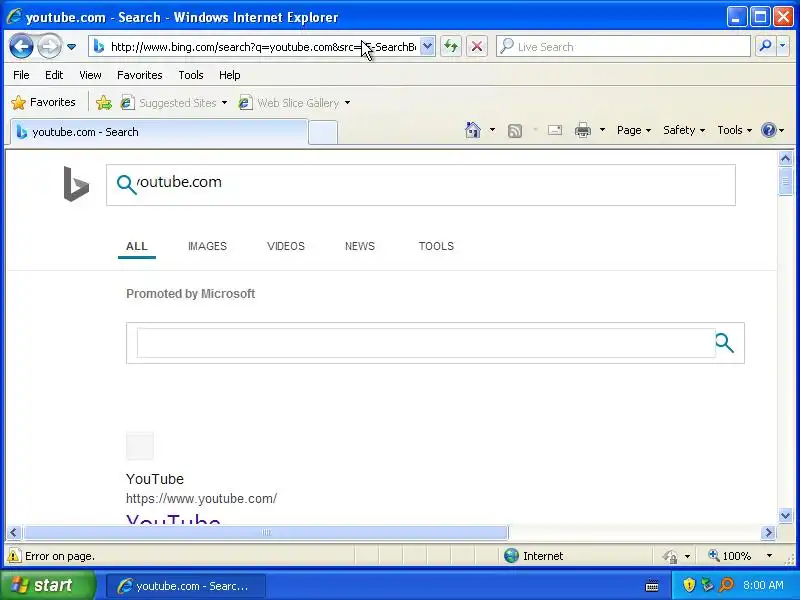Screen dimensions: 800x600
Task: Open the Page command menu
Action: tap(634, 130)
